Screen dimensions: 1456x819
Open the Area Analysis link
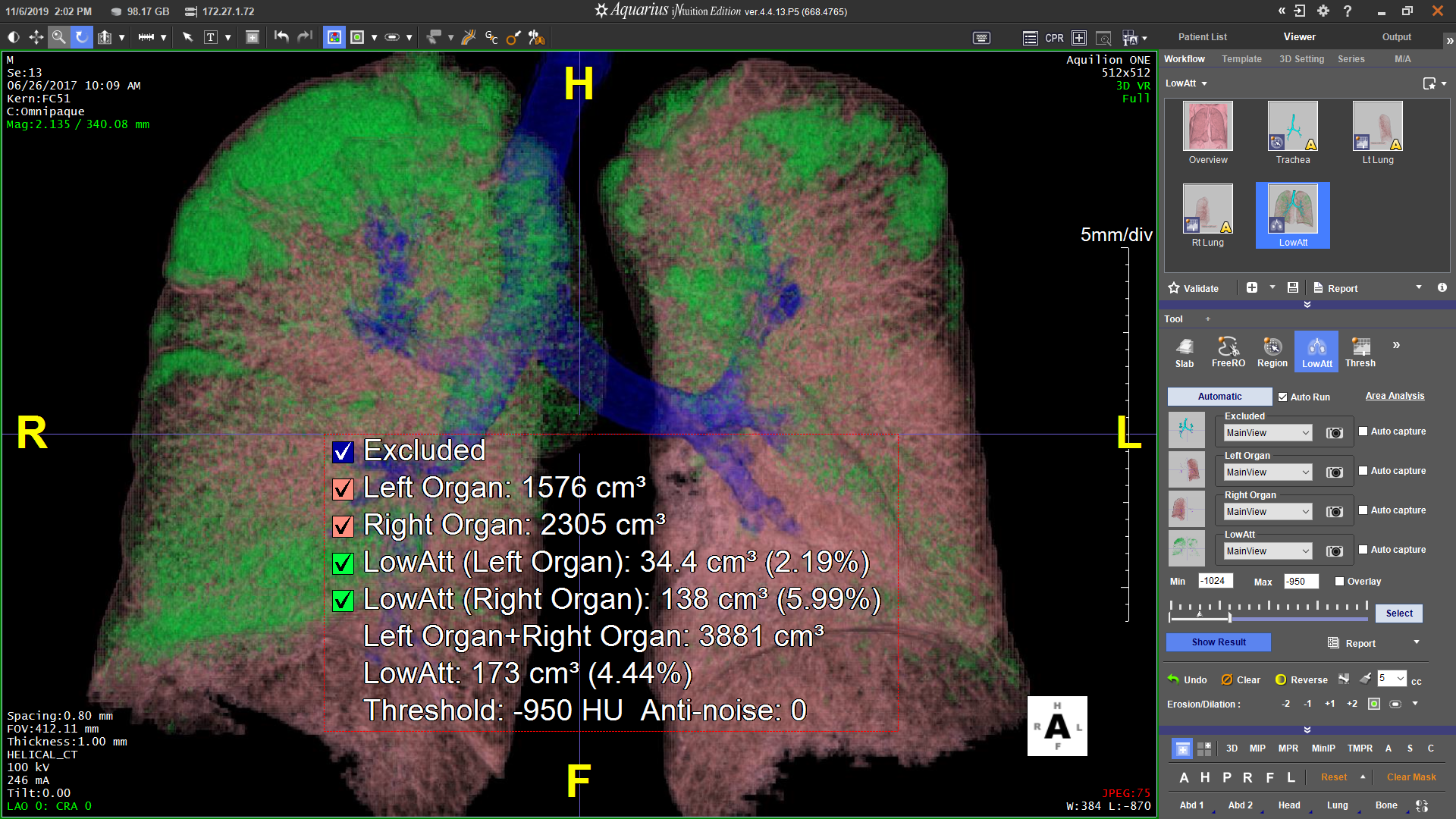(x=1395, y=396)
